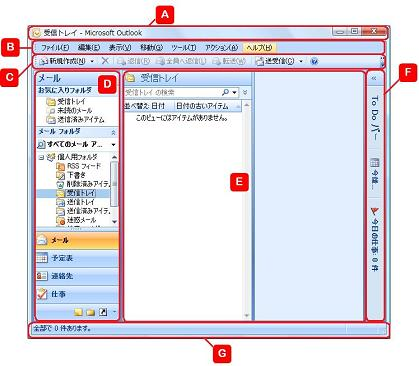Screen dimensions: 419x366
Task: Switch to the 仕事 tasks view
Action: pyautogui.click(x=77, y=294)
